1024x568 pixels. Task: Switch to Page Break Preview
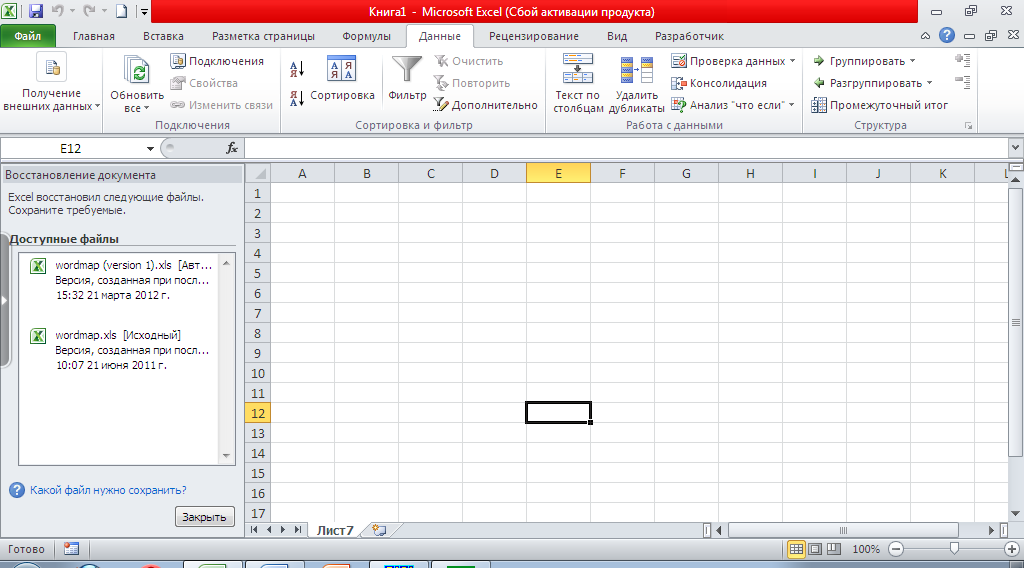pos(833,549)
